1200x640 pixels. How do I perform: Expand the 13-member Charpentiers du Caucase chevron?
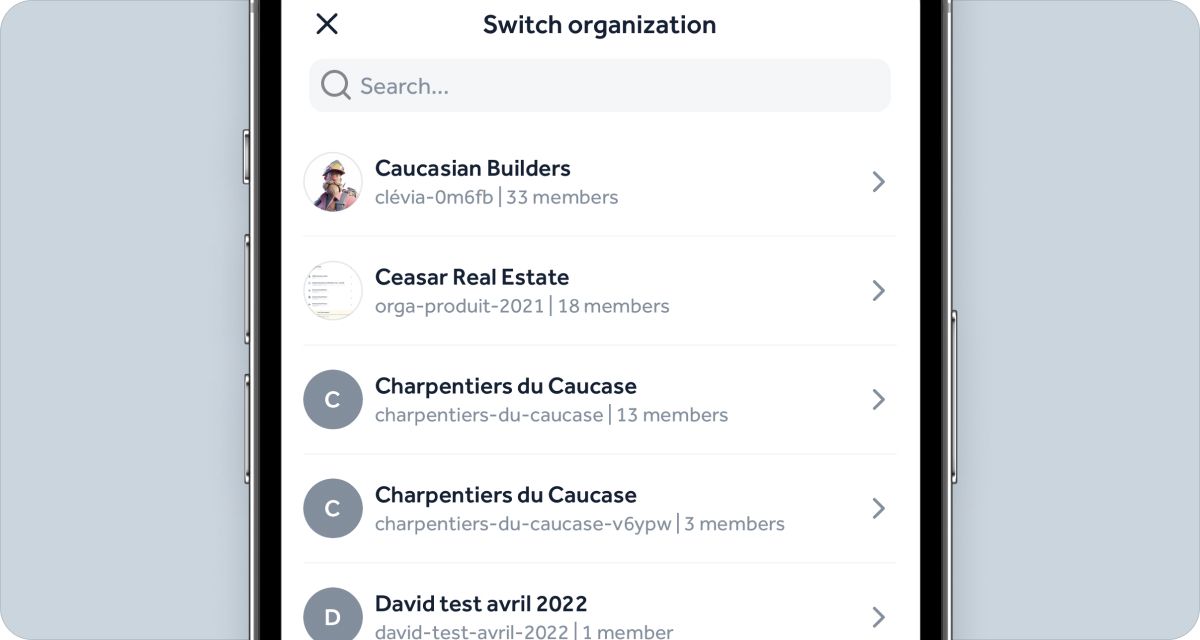[x=878, y=400]
